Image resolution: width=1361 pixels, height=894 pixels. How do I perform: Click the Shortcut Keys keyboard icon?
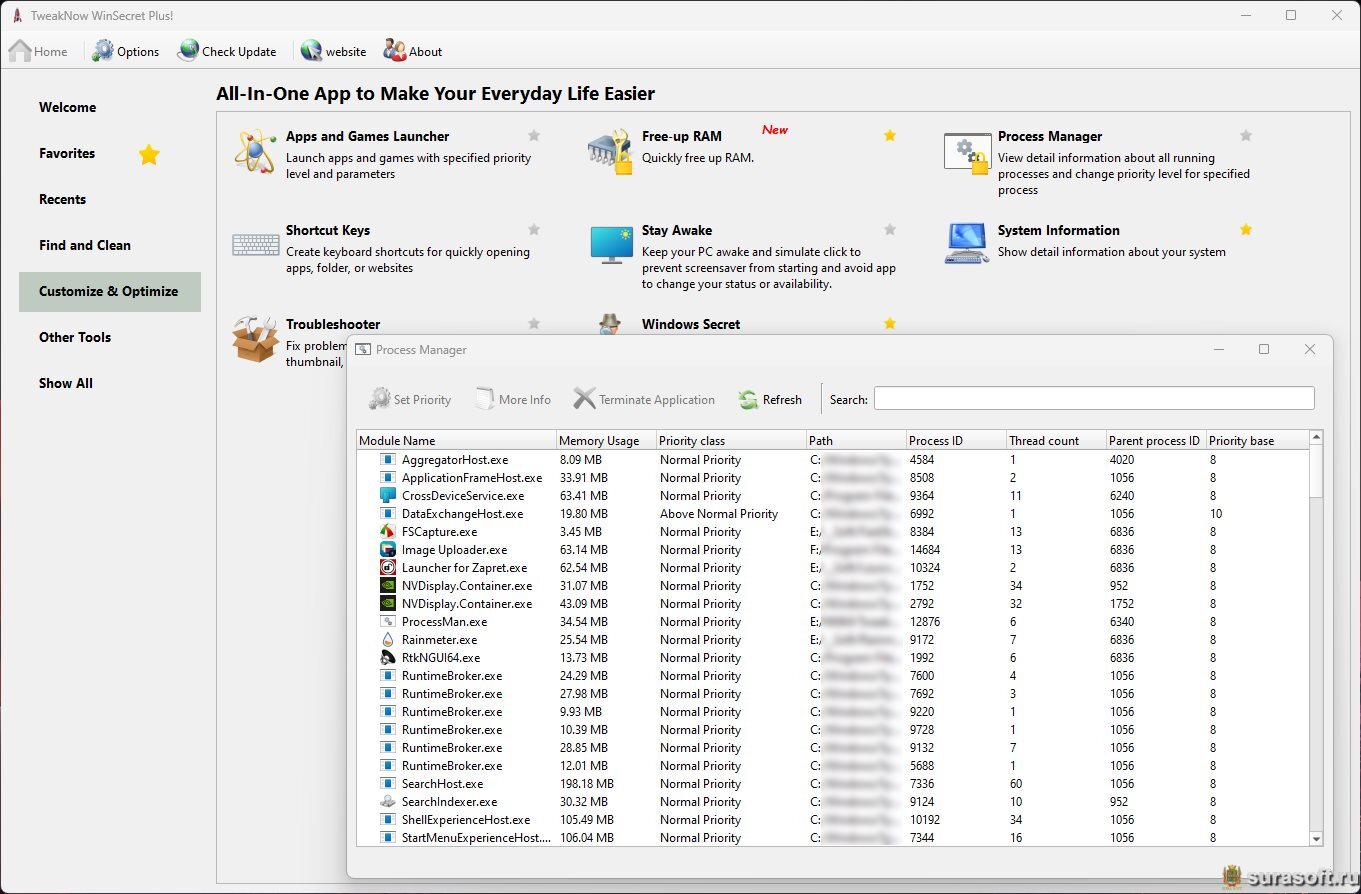[x=256, y=244]
